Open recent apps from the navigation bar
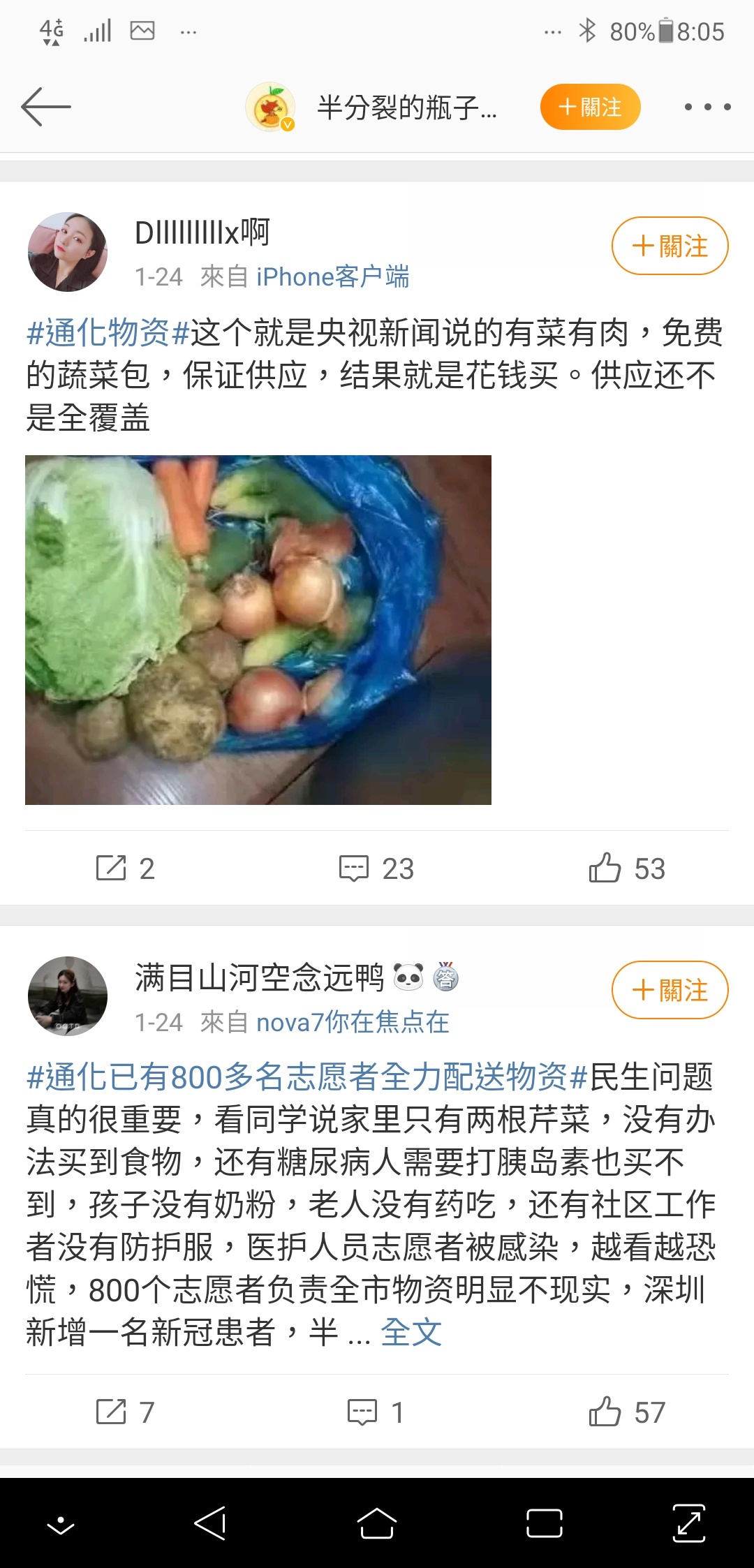 point(545,1523)
